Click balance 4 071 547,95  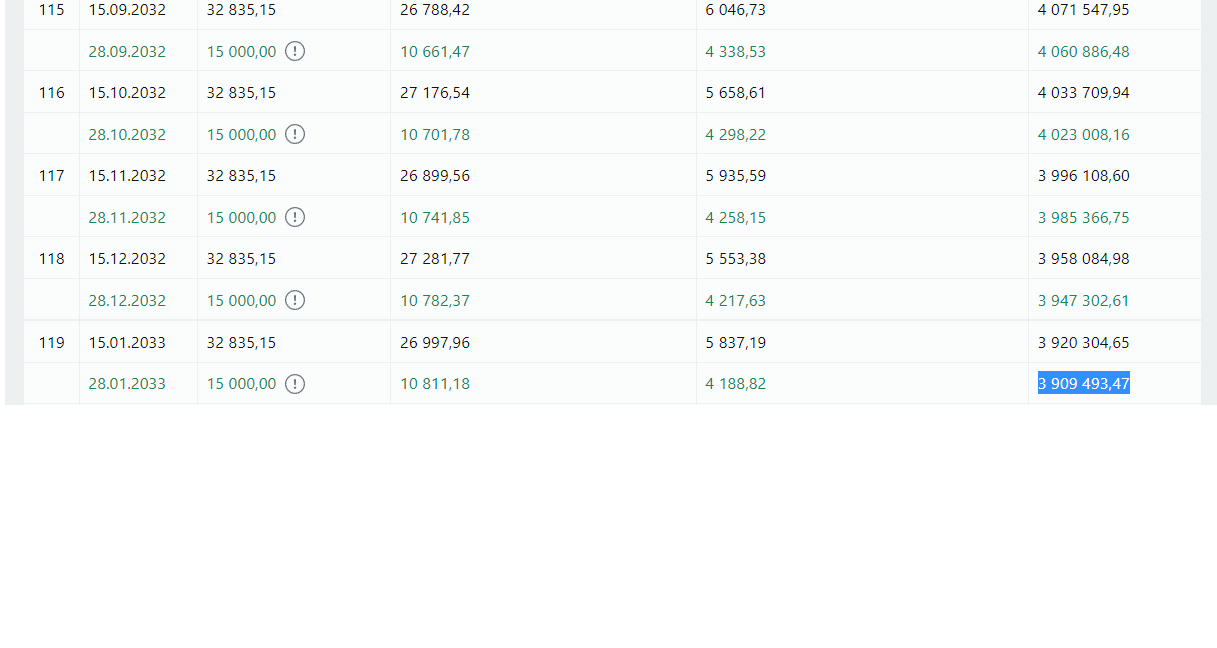(x=1084, y=10)
